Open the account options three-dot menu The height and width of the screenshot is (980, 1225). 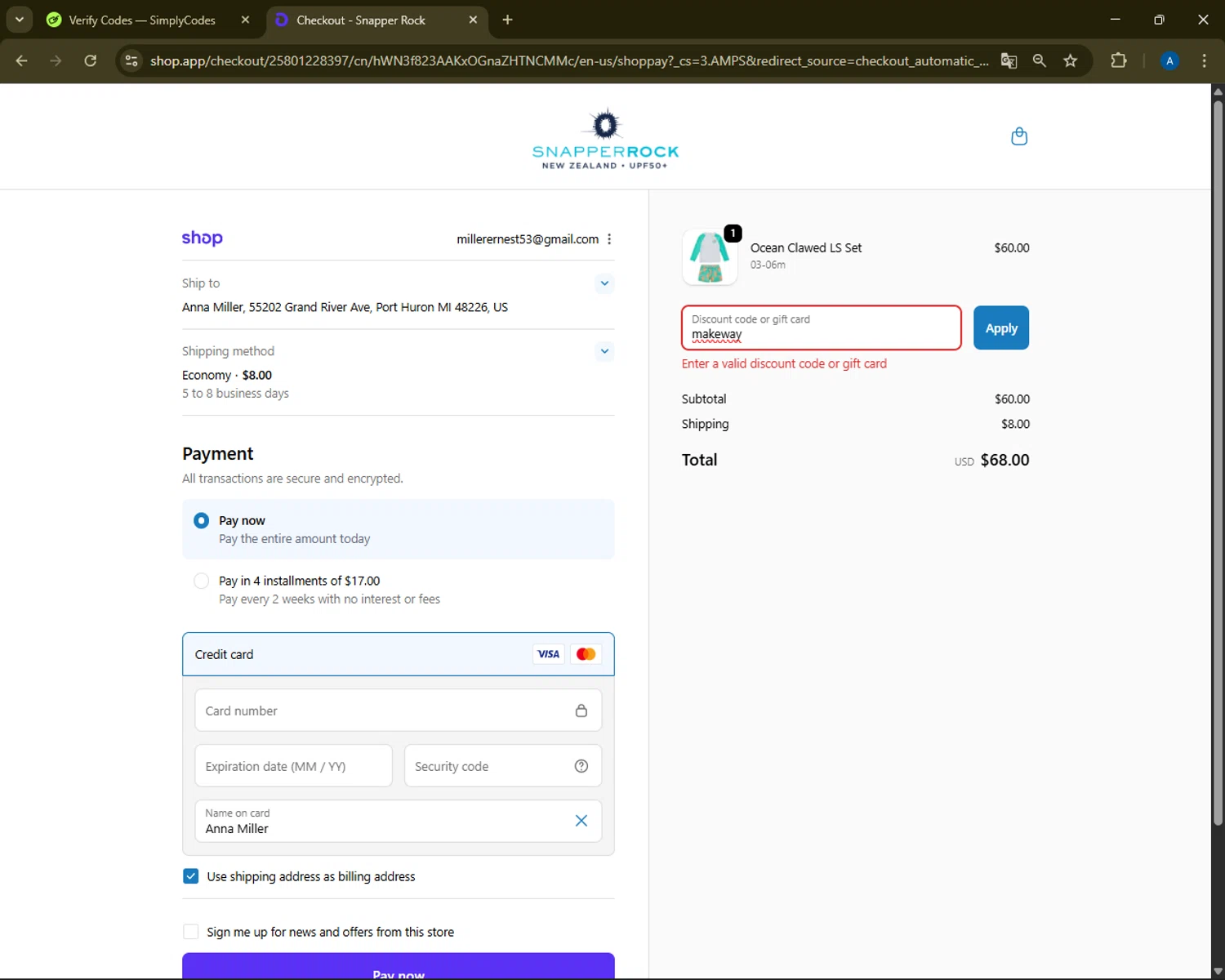coord(609,239)
